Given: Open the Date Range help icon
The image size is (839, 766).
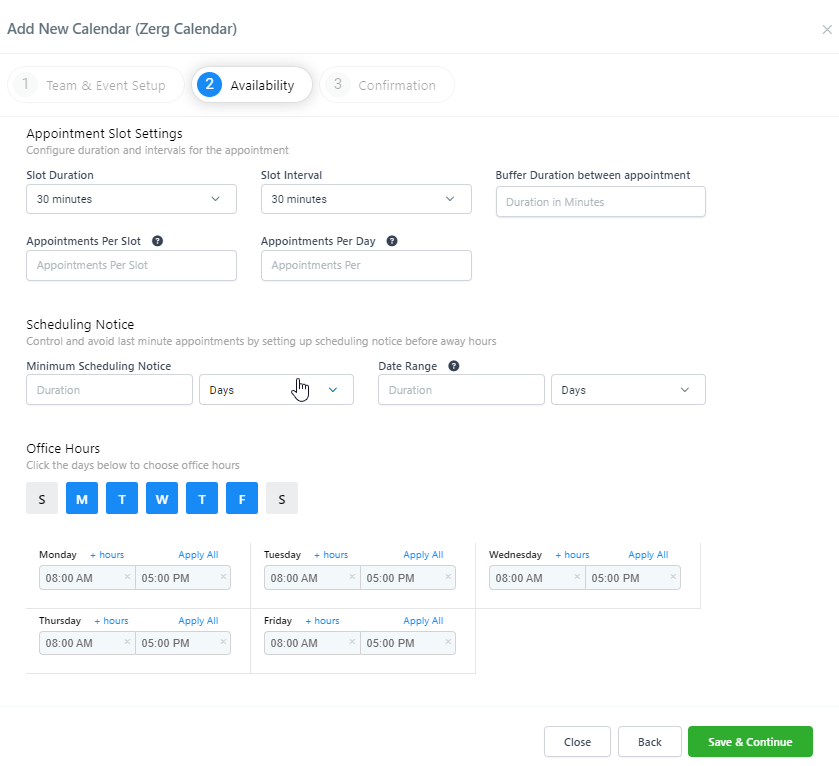Looking at the screenshot, I should (454, 366).
